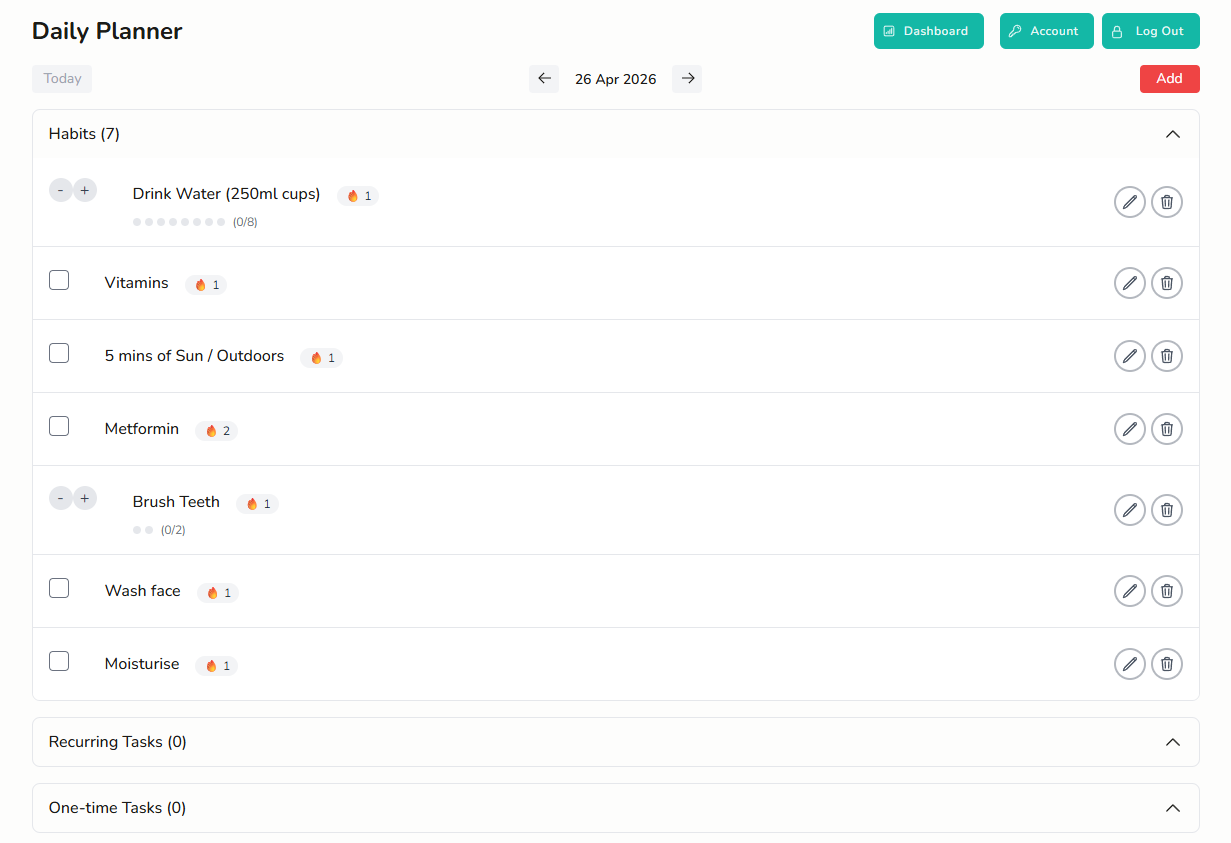The height and width of the screenshot is (843, 1231).
Task: Collapse the One-time Tasks section chevron
Action: pyautogui.click(x=1173, y=808)
